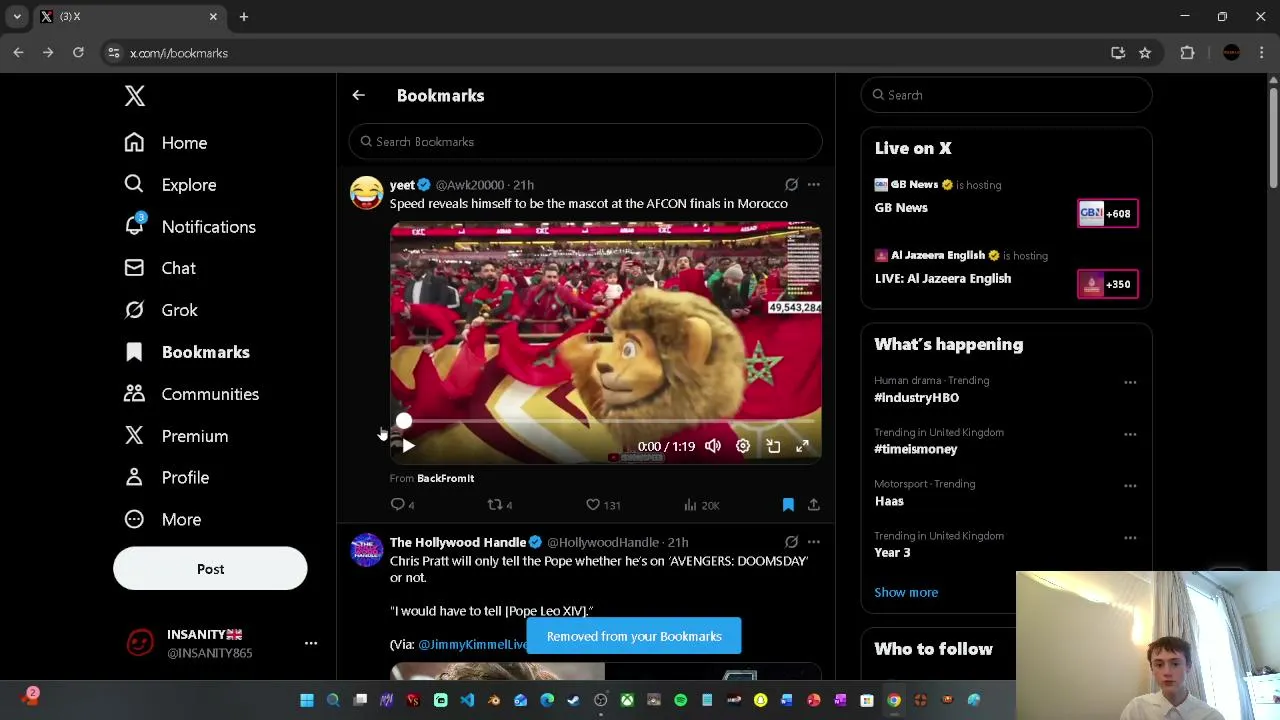The height and width of the screenshot is (720, 1280).
Task: Click the address bar URL
Action: [179, 53]
